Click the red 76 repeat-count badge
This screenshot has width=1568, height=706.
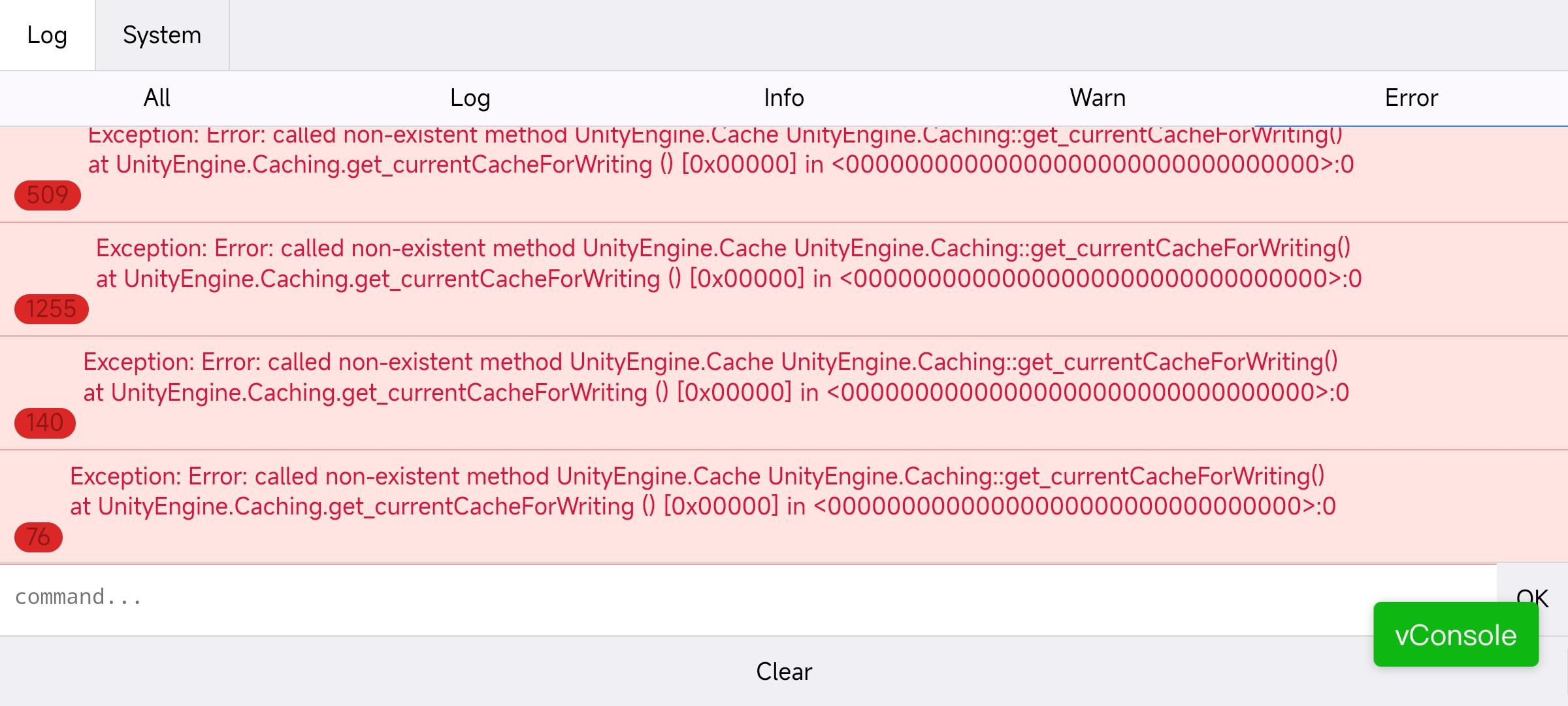[x=38, y=537]
